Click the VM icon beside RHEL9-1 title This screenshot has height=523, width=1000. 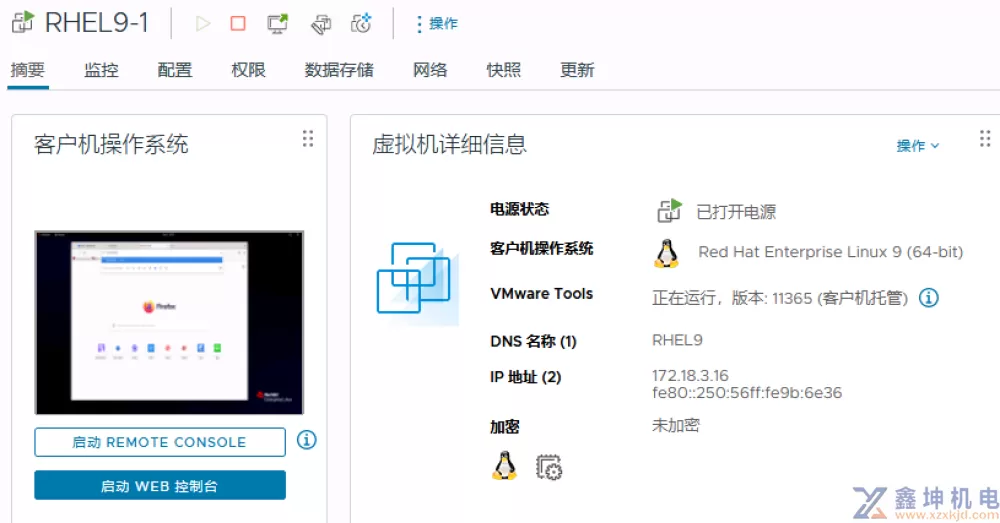tap(23, 22)
